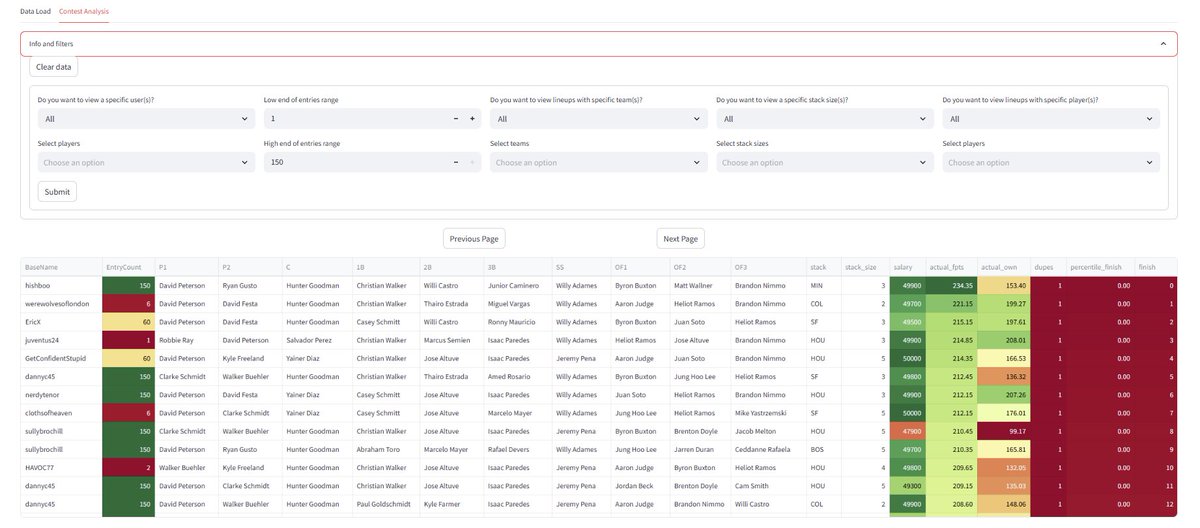The height and width of the screenshot is (528, 1200).
Task: Click Ceddanne Rafaela outfield cell
Action: (x=768, y=449)
